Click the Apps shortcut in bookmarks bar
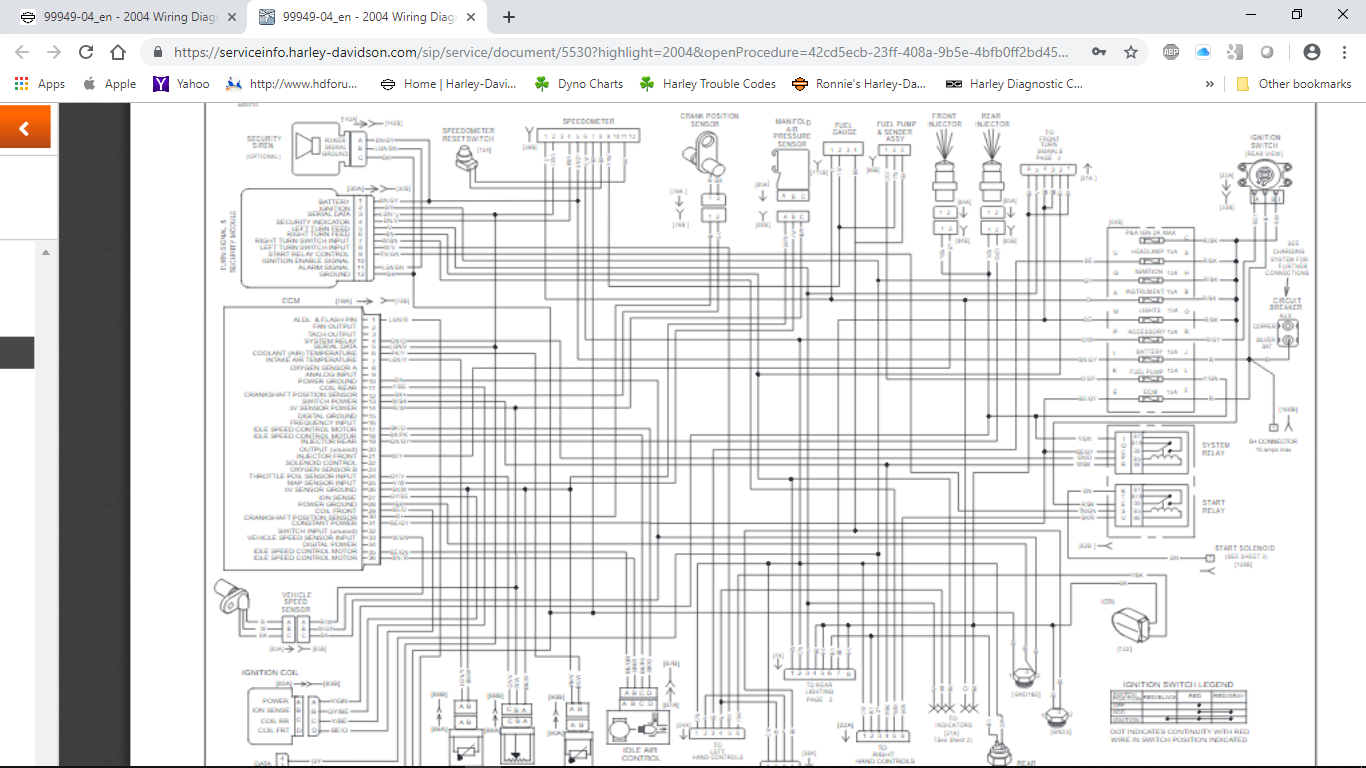The height and width of the screenshot is (768, 1366). point(40,84)
